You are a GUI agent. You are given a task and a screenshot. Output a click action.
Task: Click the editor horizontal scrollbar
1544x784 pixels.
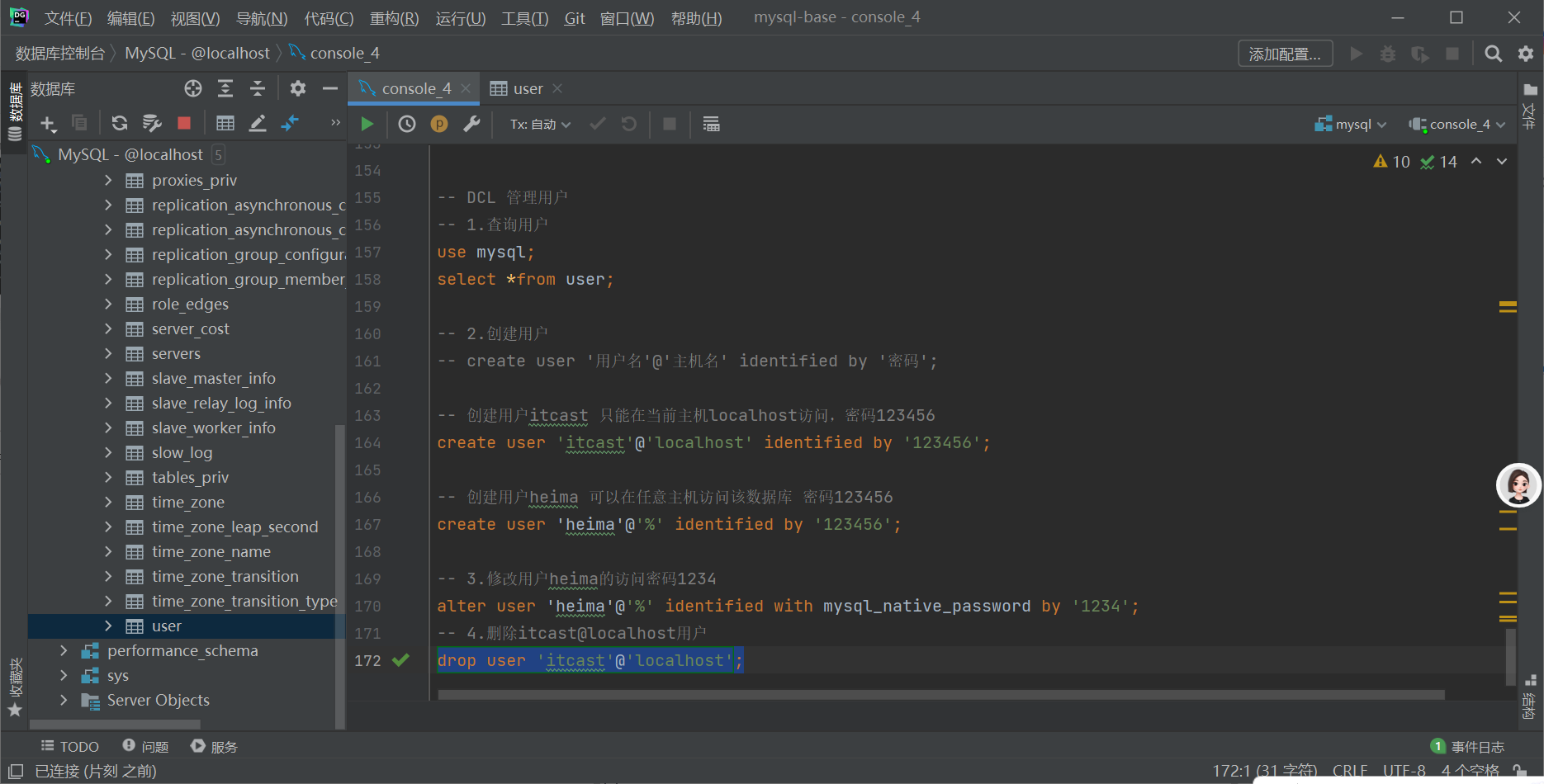pyautogui.click(x=941, y=695)
